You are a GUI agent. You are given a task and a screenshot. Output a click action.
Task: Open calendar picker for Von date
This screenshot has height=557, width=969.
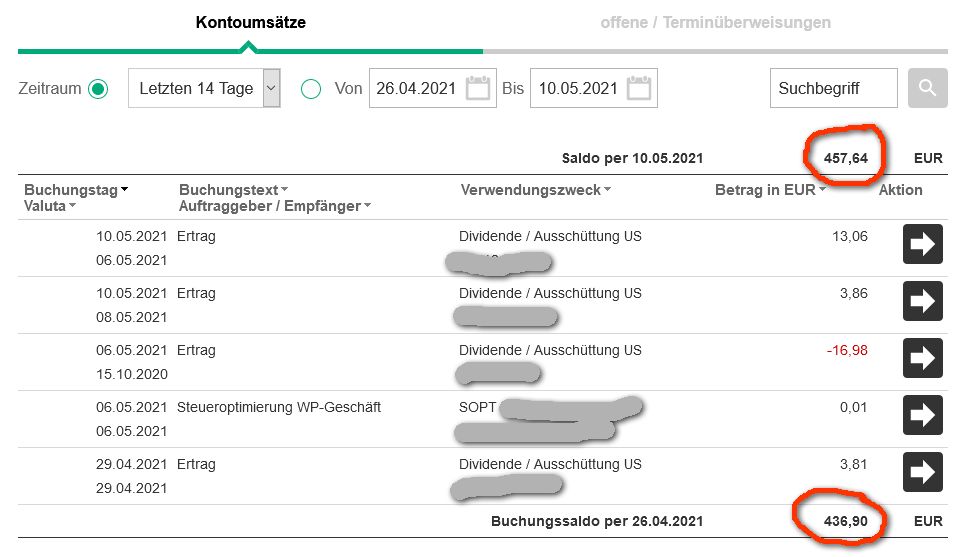tap(478, 88)
